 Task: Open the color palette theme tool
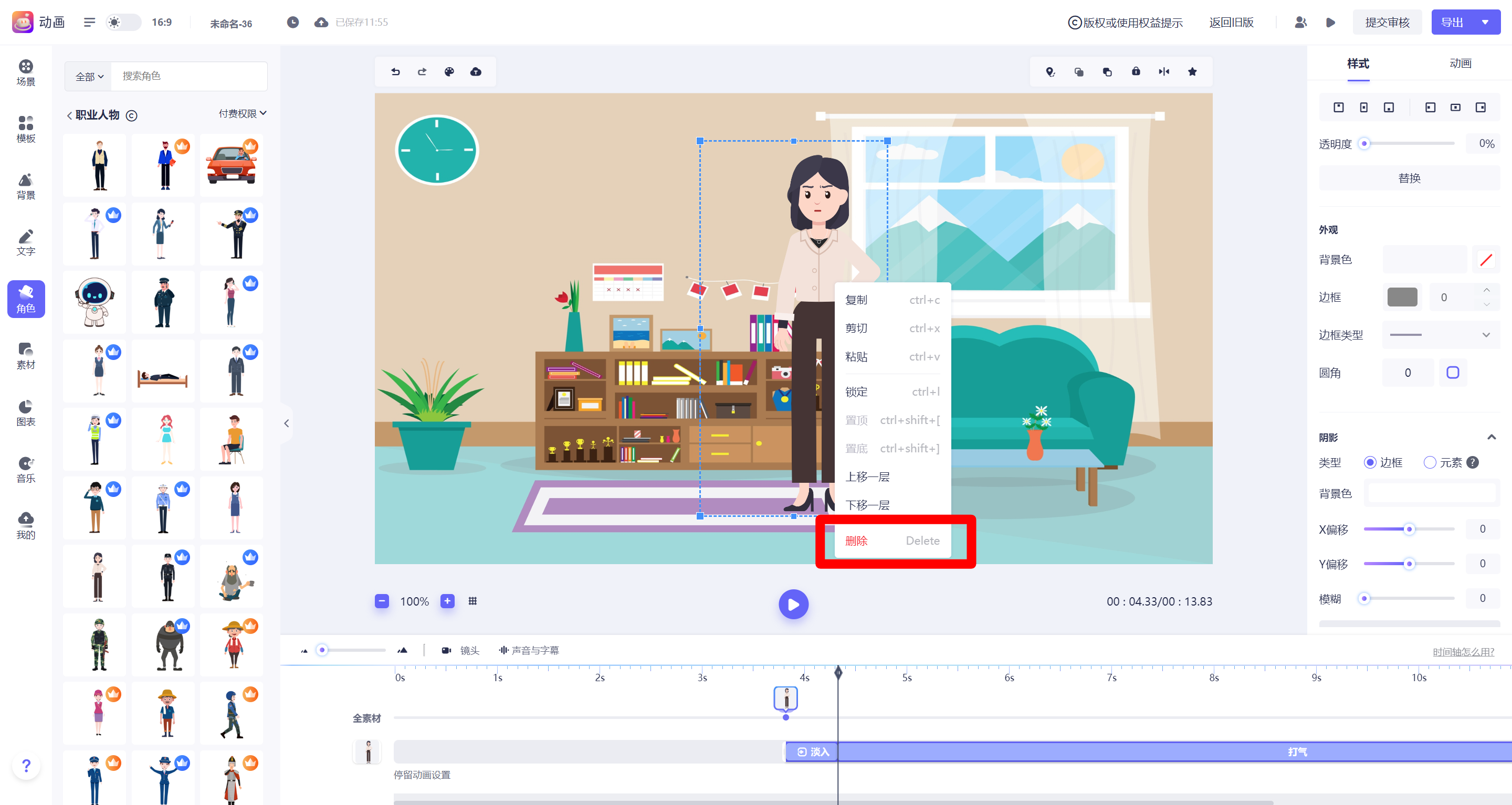point(449,71)
